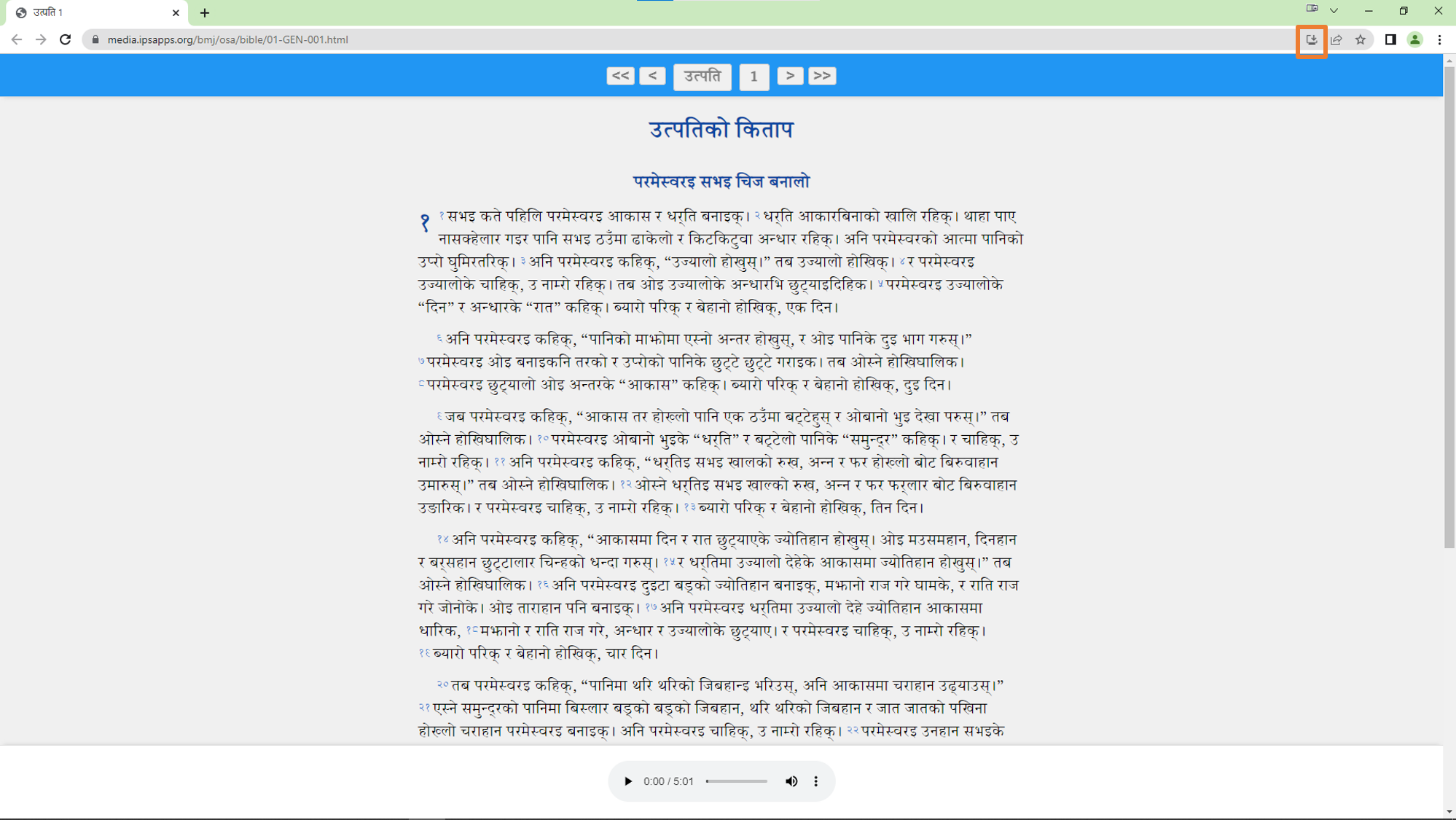
Task: Bookmark this page with the star icon
Action: pyautogui.click(x=1361, y=40)
